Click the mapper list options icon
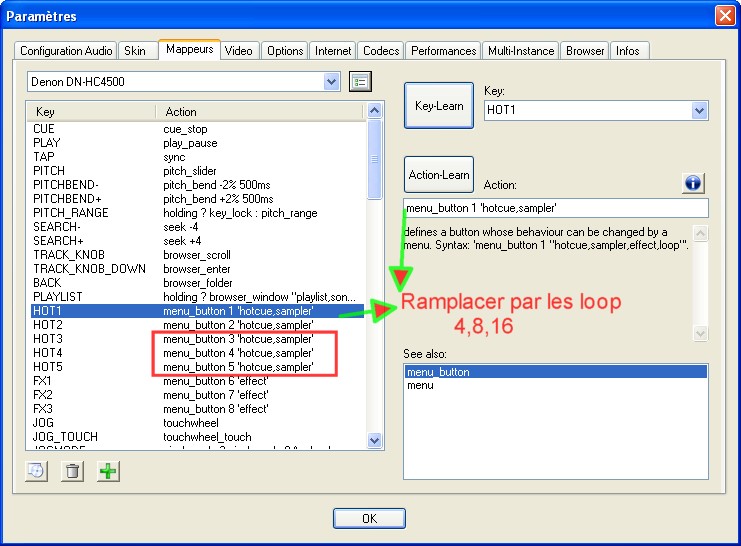Image resolution: width=741 pixels, height=546 pixels. [x=361, y=81]
